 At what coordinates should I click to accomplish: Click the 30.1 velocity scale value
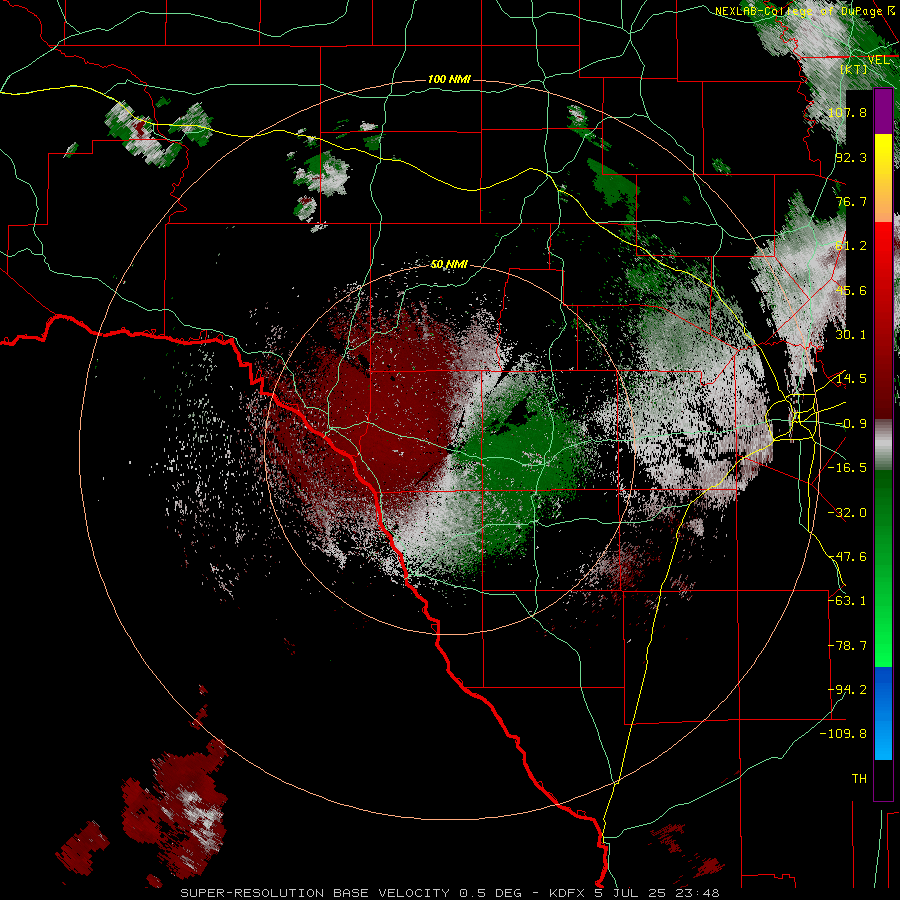851,335
